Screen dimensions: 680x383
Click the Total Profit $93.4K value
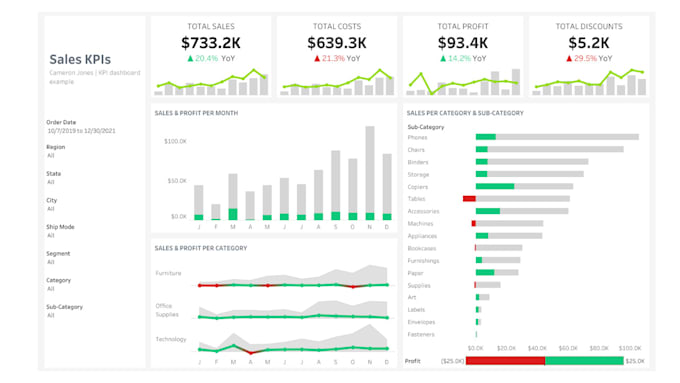(463, 43)
